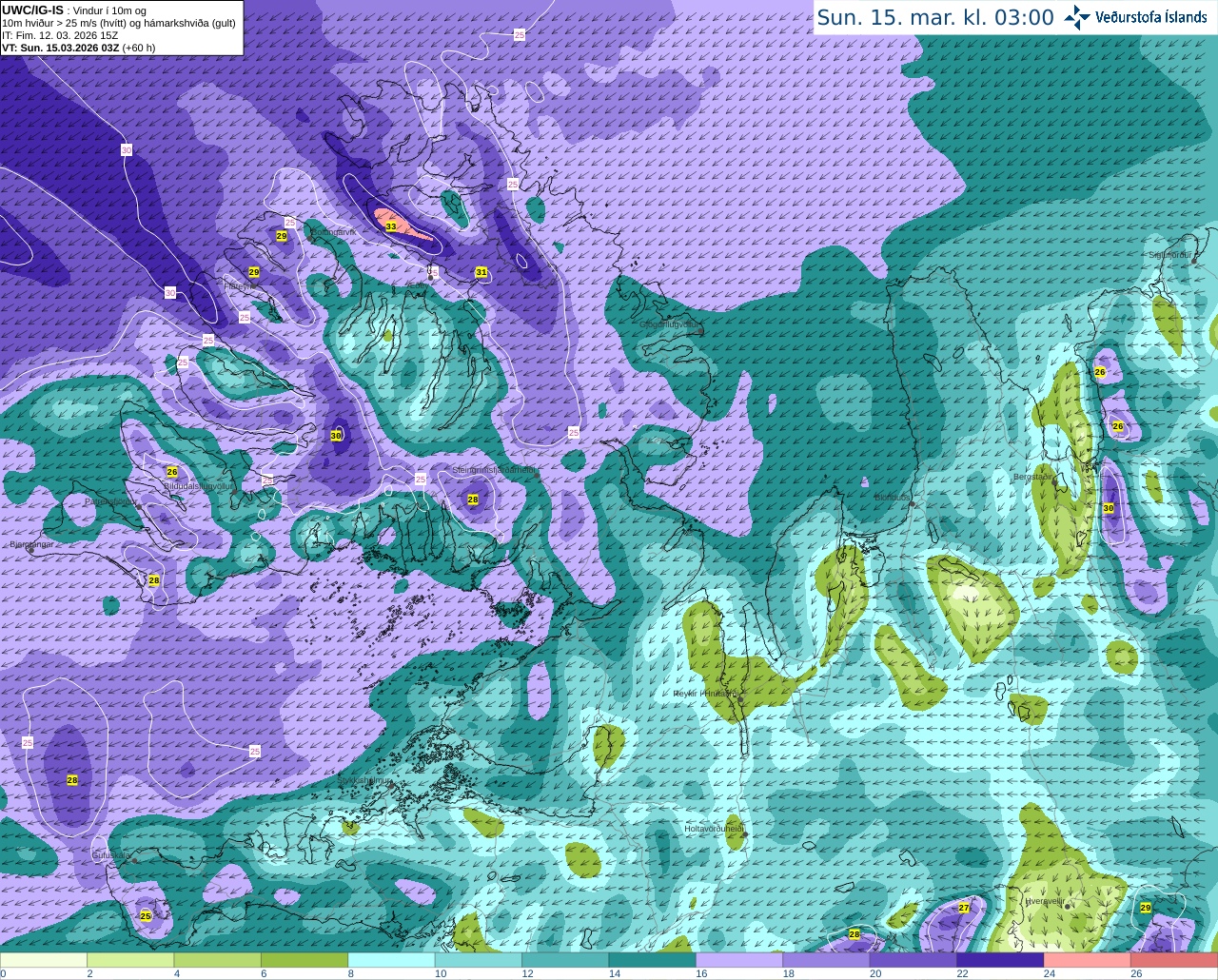Click the 2–4 m/s light green swatch
The height and width of the screenshot is (980, 1218).
click(130, 960)
